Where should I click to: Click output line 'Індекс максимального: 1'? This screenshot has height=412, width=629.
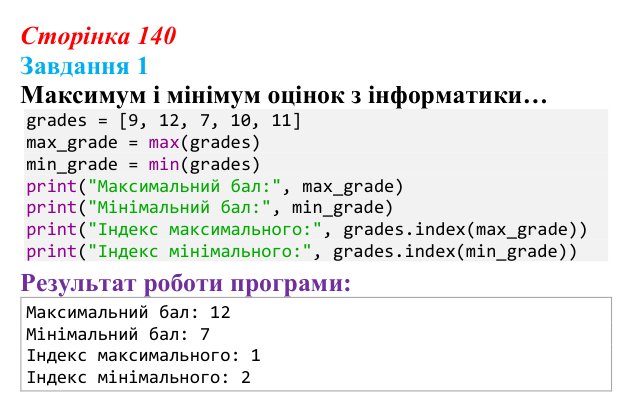[143, 356]
